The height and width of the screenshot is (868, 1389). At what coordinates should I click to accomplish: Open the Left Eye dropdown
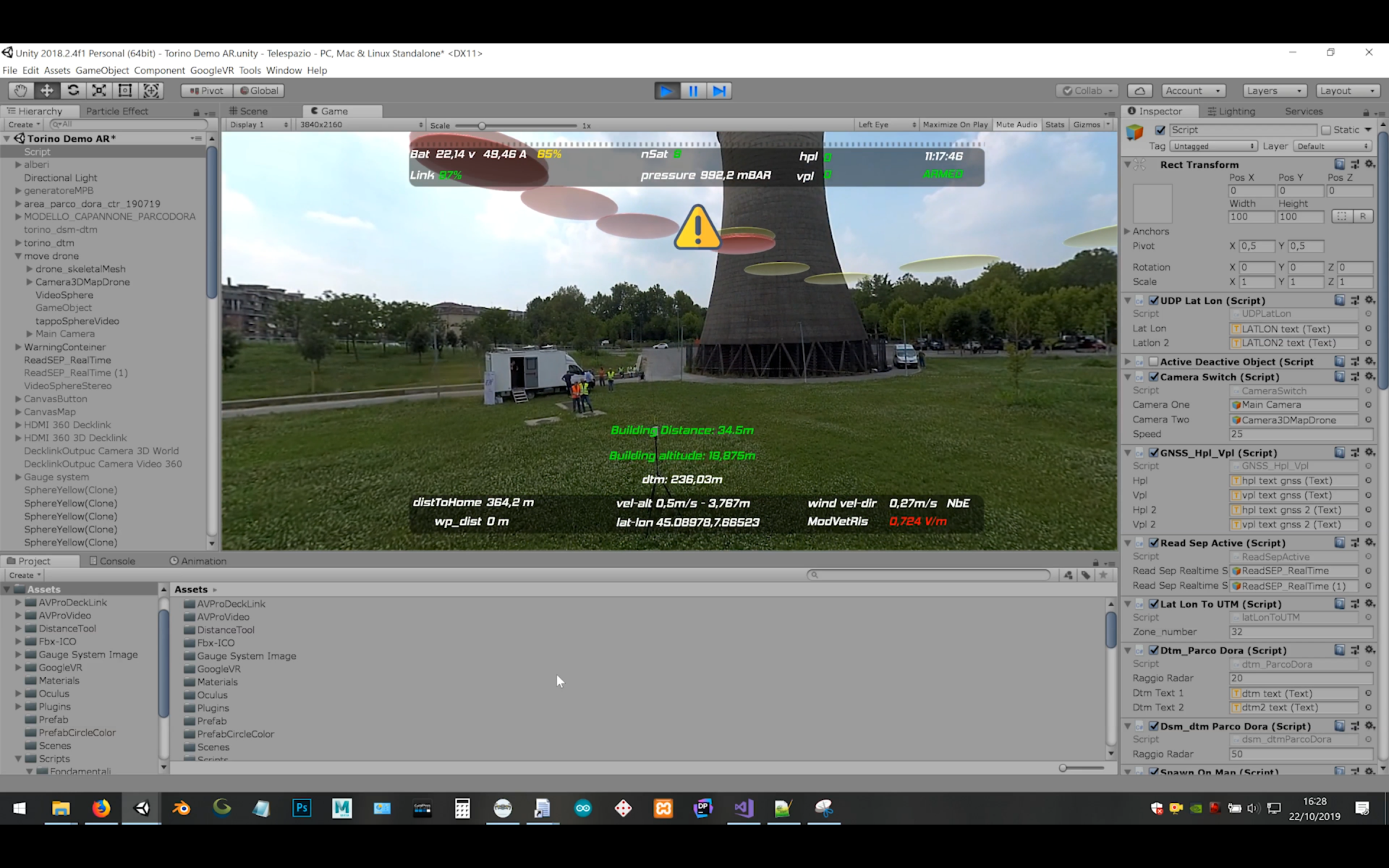point(887,125)
